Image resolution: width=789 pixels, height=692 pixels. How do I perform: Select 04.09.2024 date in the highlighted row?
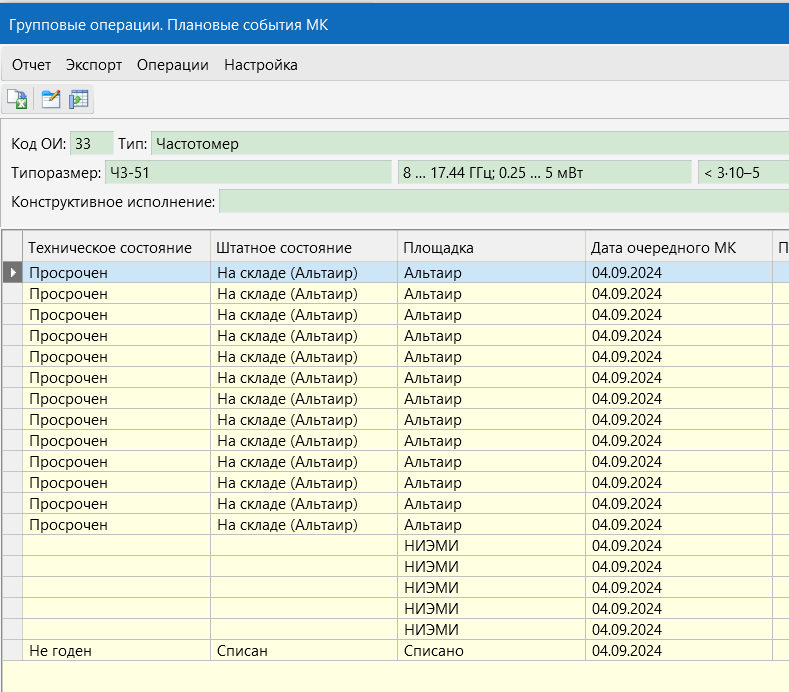point(678,272)
